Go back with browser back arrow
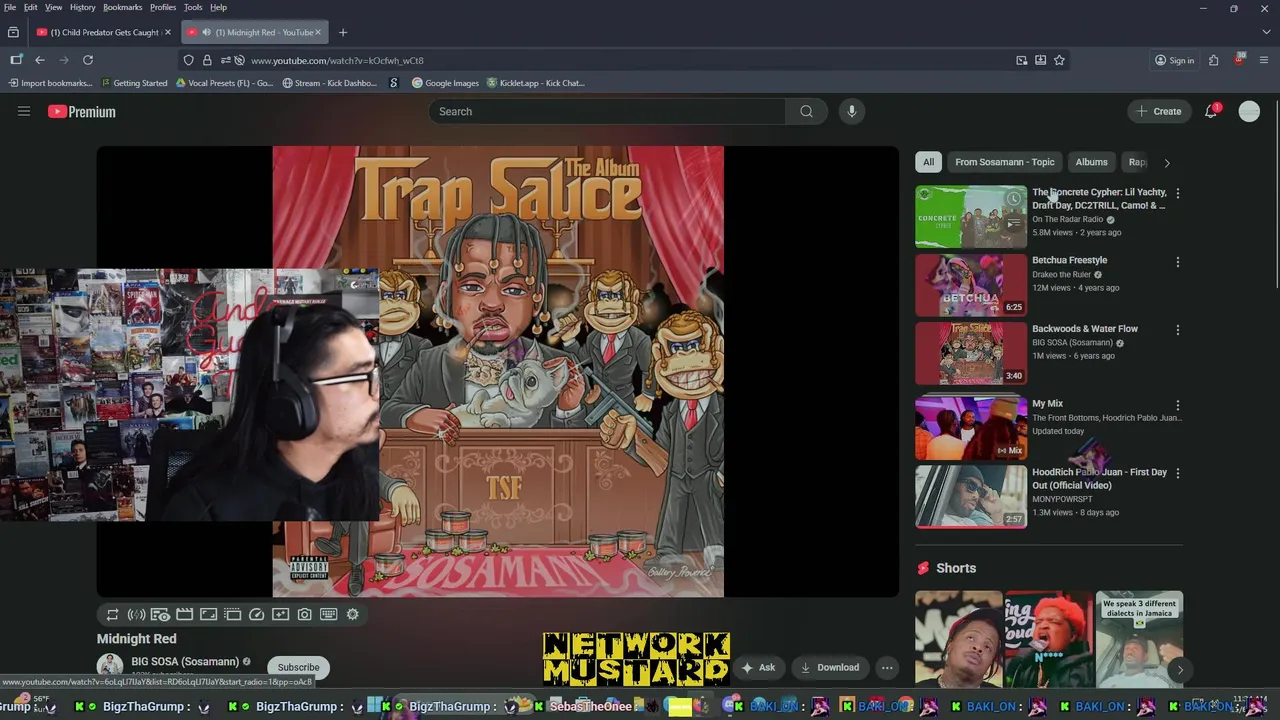 pyautogui.click(x=40, y=60)
